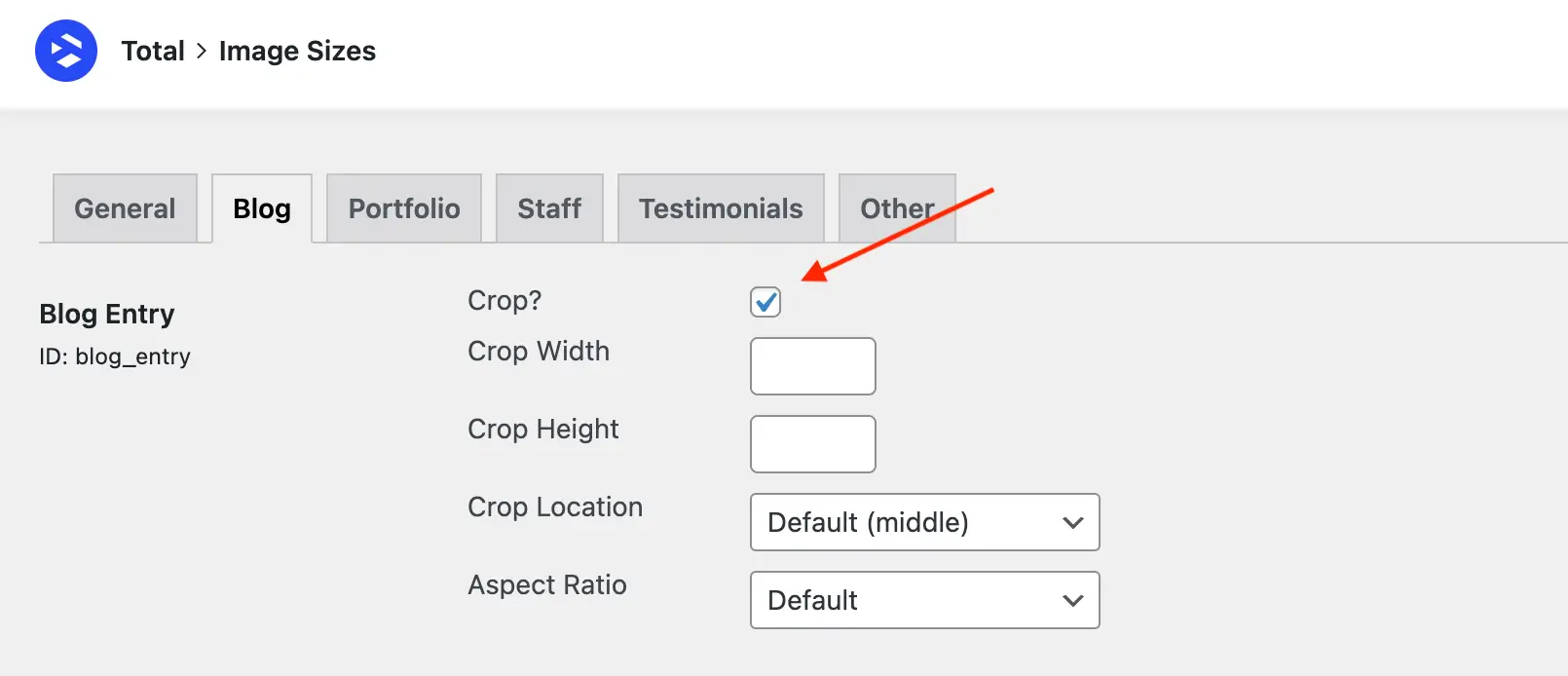Image resolution: width=1568 pixels, height=676 pixels.
Task: Click the Image Sizes breadcrumb title
Action: click(x=297, y=51)
